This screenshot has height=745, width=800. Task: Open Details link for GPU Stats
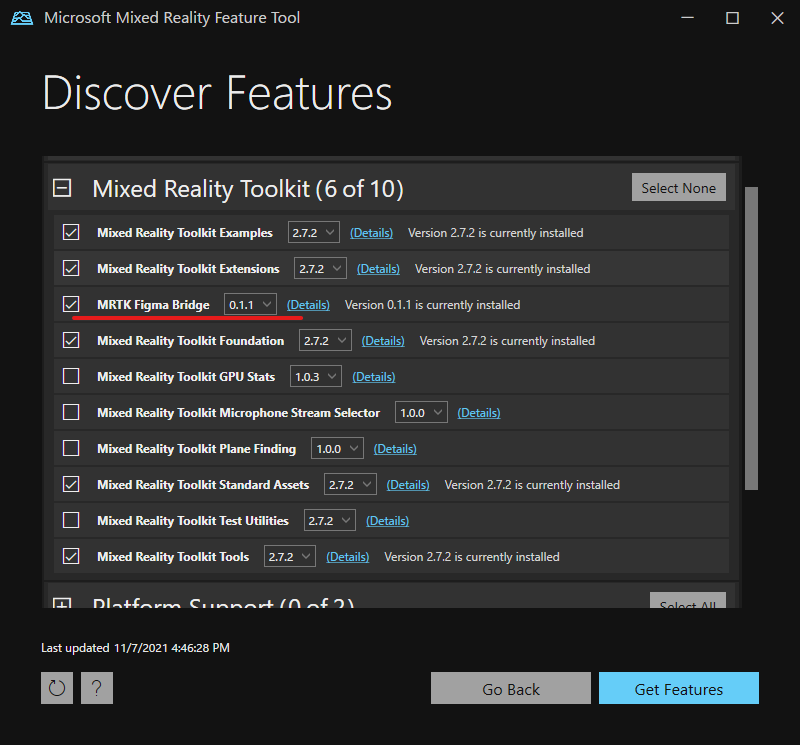click(x=374, y=377)
